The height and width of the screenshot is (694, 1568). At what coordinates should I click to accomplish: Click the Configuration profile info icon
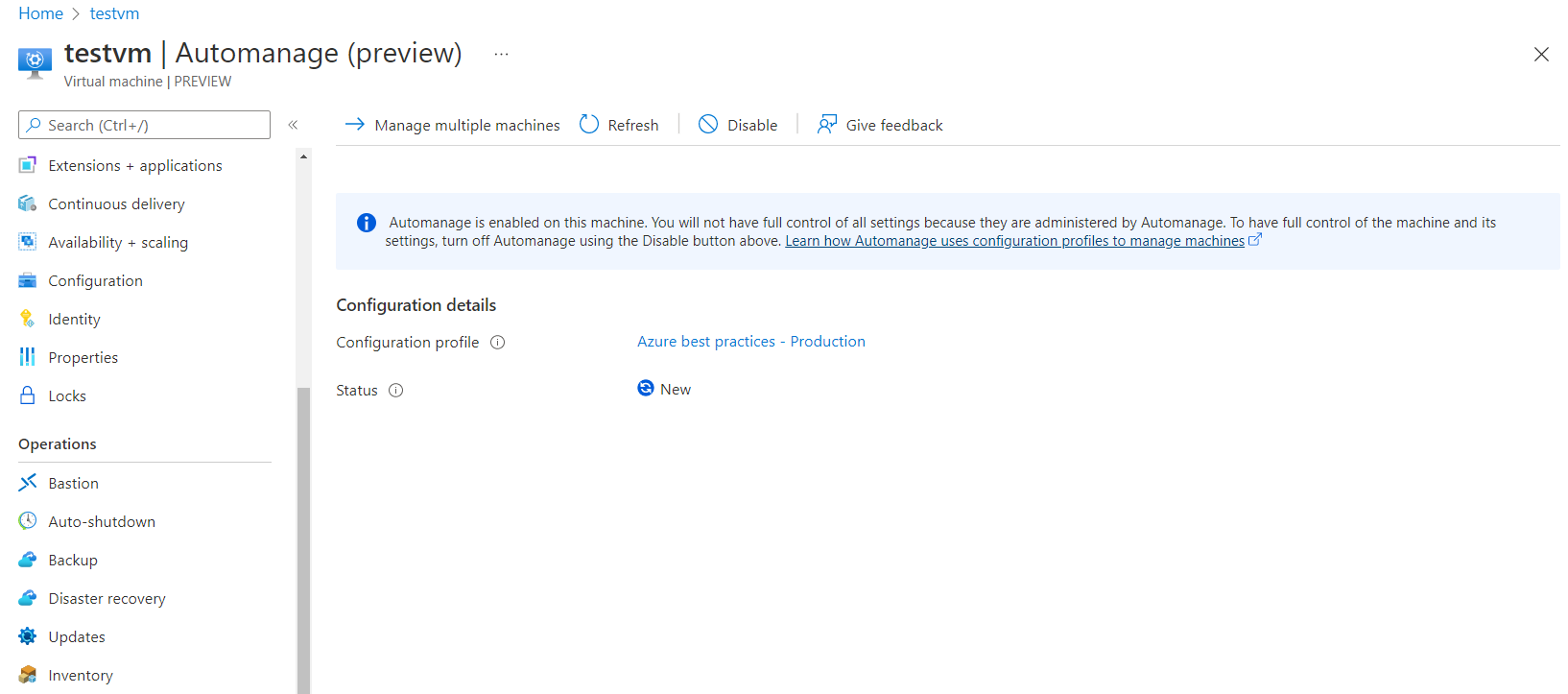point(498,343)
